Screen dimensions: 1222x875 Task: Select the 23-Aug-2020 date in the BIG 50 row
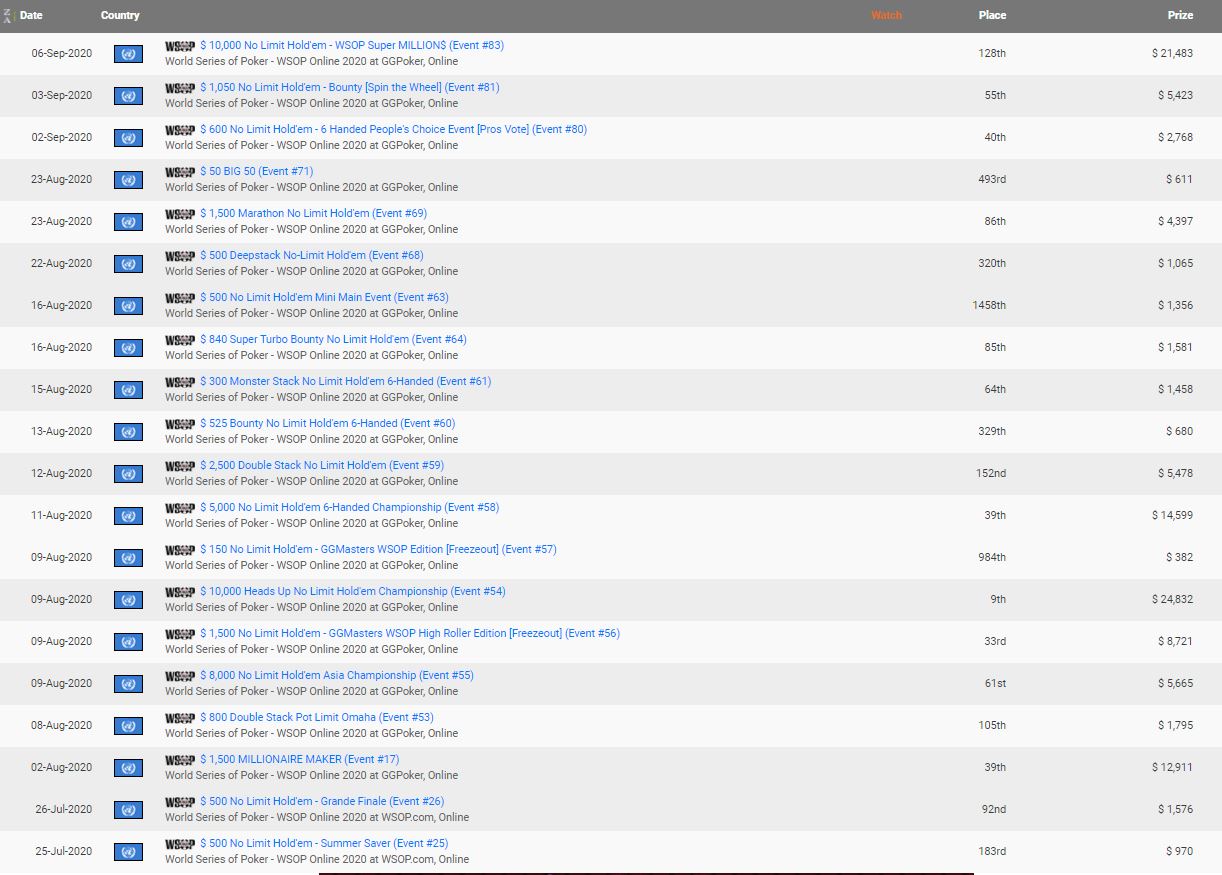62,180
